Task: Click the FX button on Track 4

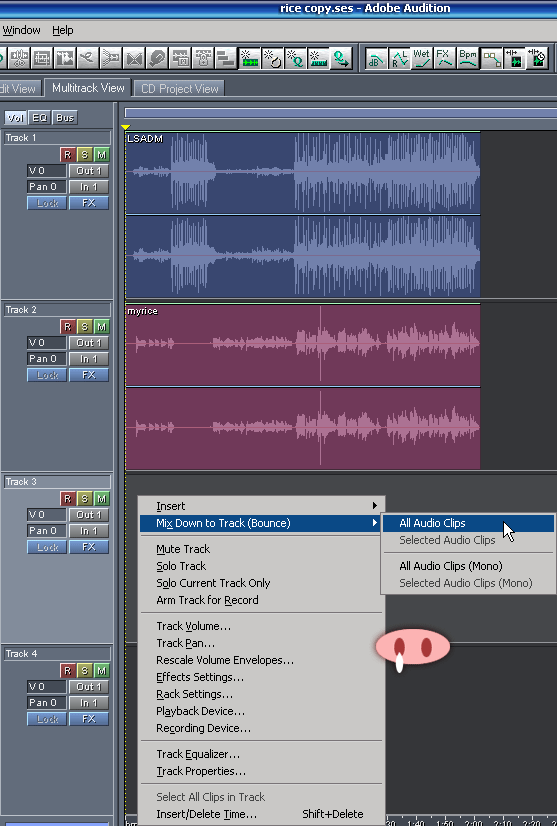Action: click(x=89, y=719)
